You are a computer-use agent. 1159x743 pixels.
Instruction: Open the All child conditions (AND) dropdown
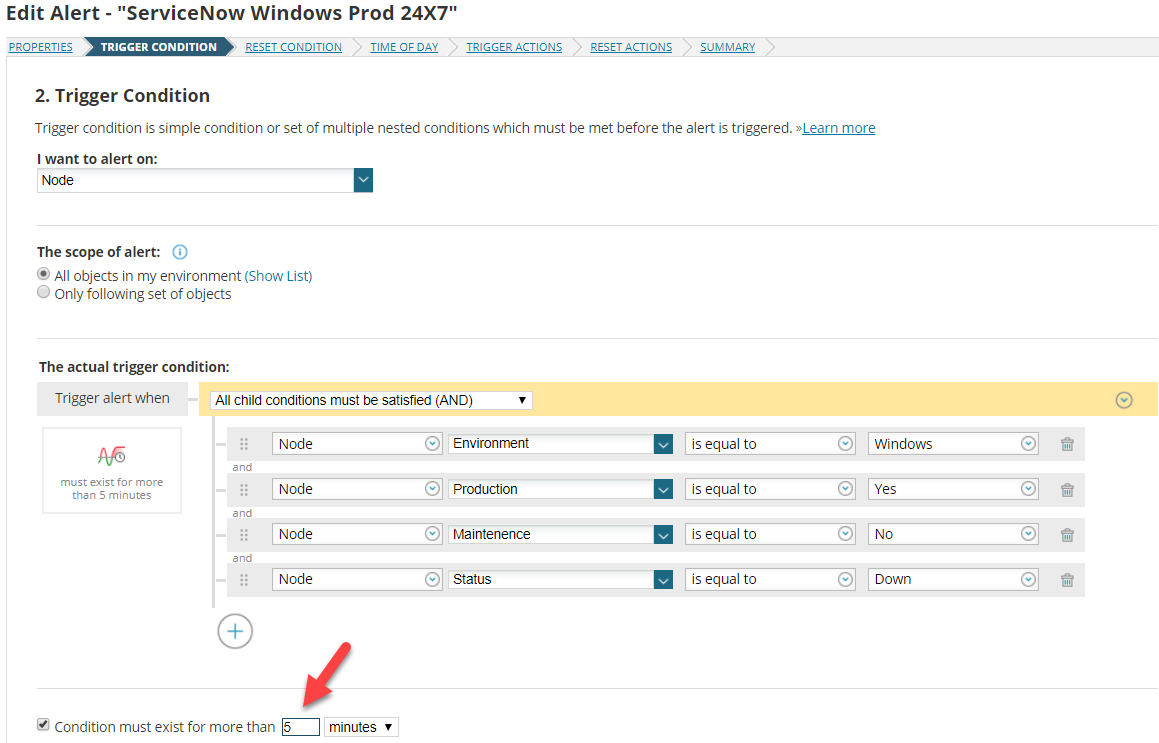pos(371,400)
